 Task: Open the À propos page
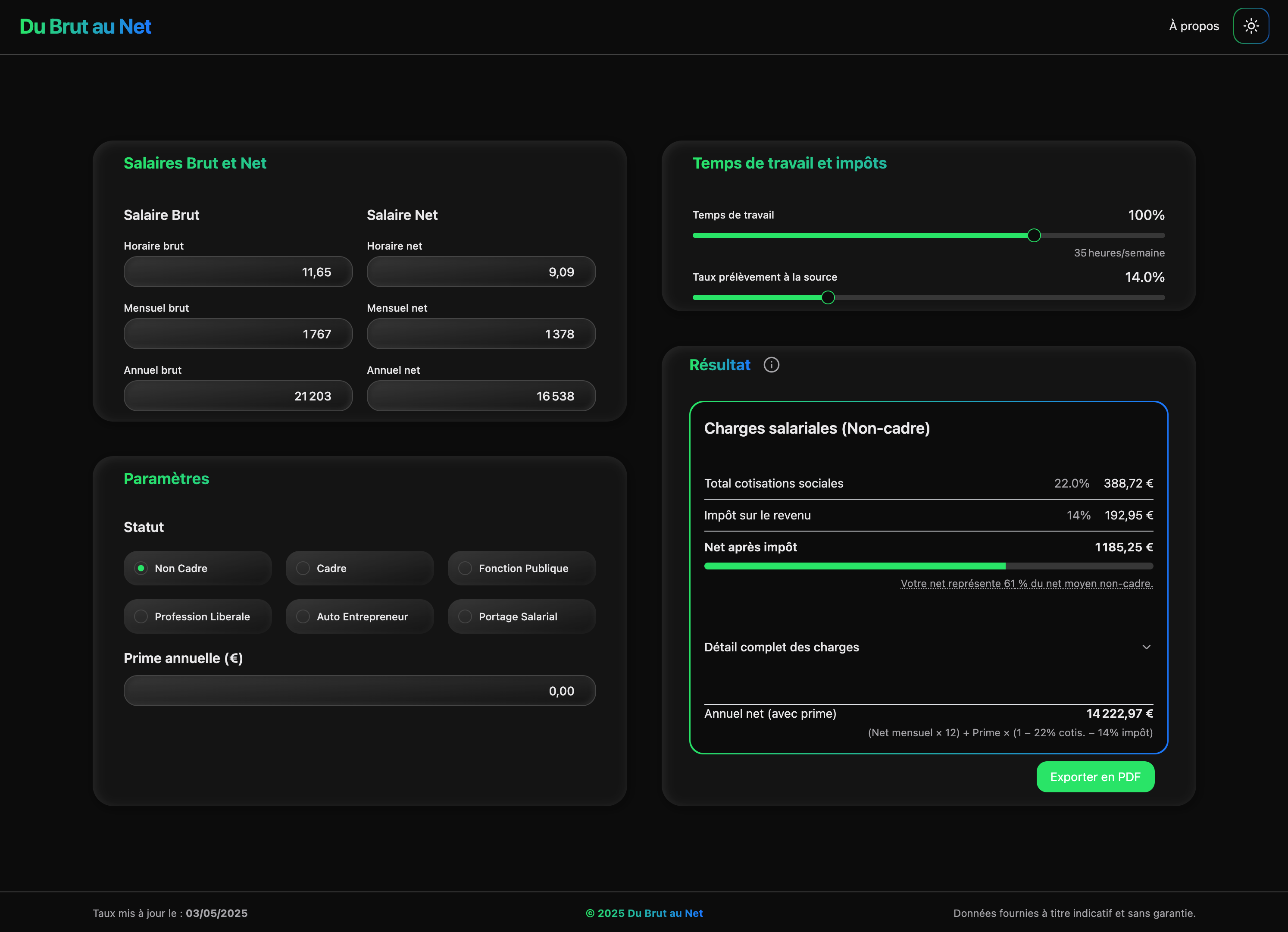pyautogui.click(x=1194, y=26)
